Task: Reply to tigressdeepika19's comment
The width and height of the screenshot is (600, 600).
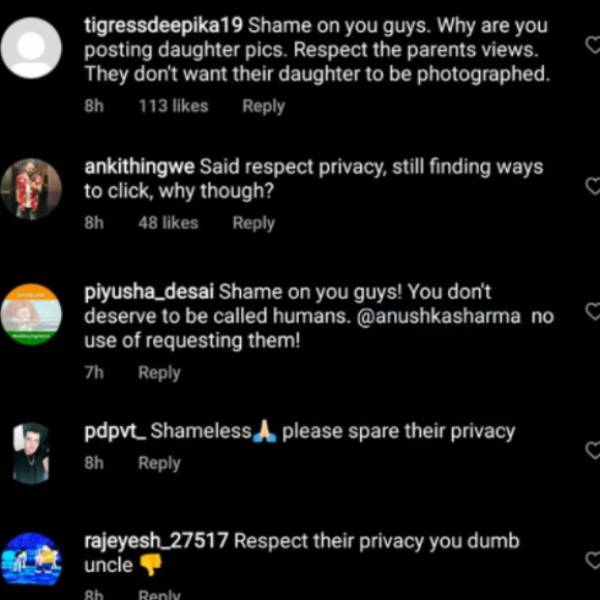Action: (263, 106)
